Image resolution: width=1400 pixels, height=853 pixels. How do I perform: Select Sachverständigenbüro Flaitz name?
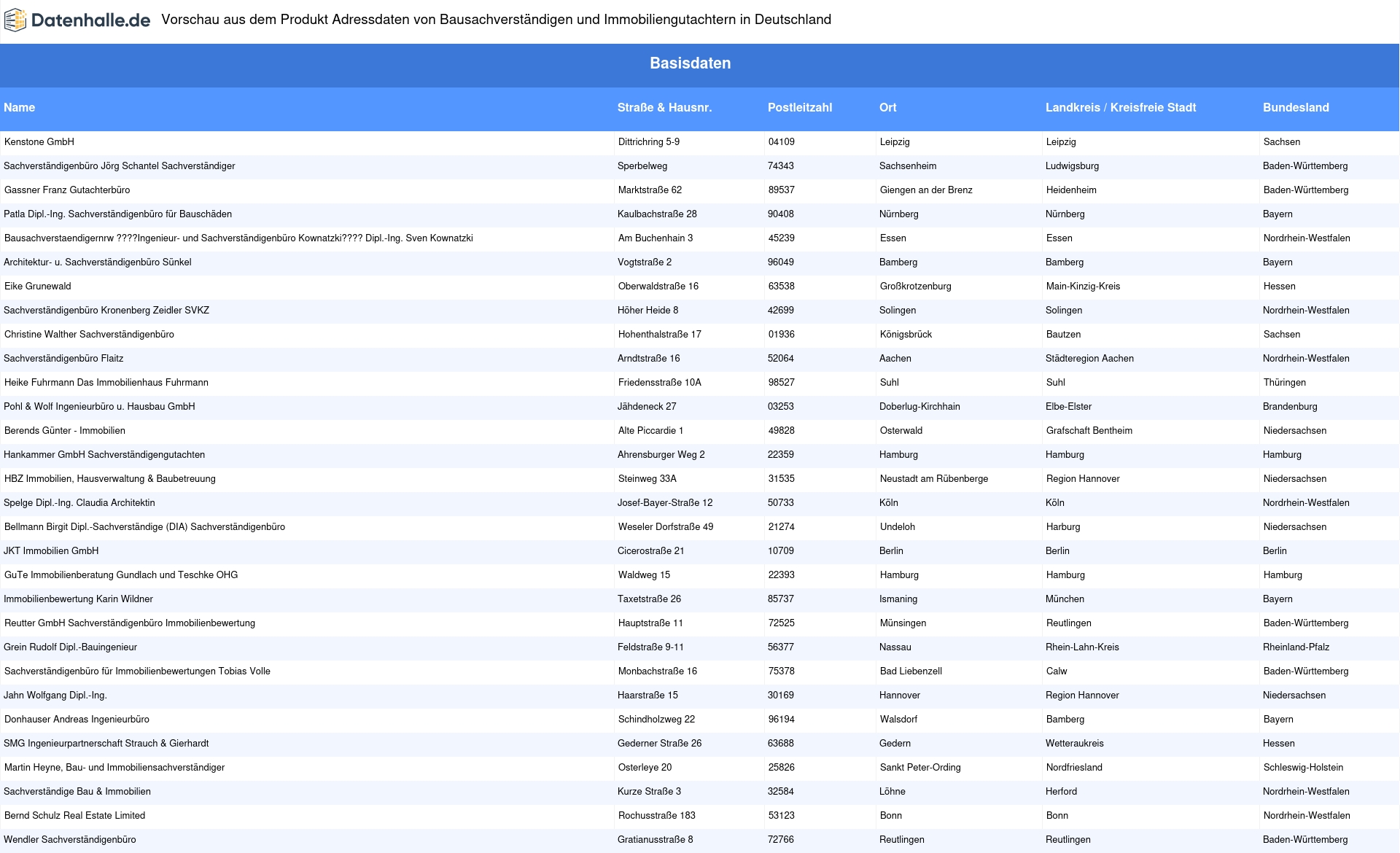coord(63,358)
